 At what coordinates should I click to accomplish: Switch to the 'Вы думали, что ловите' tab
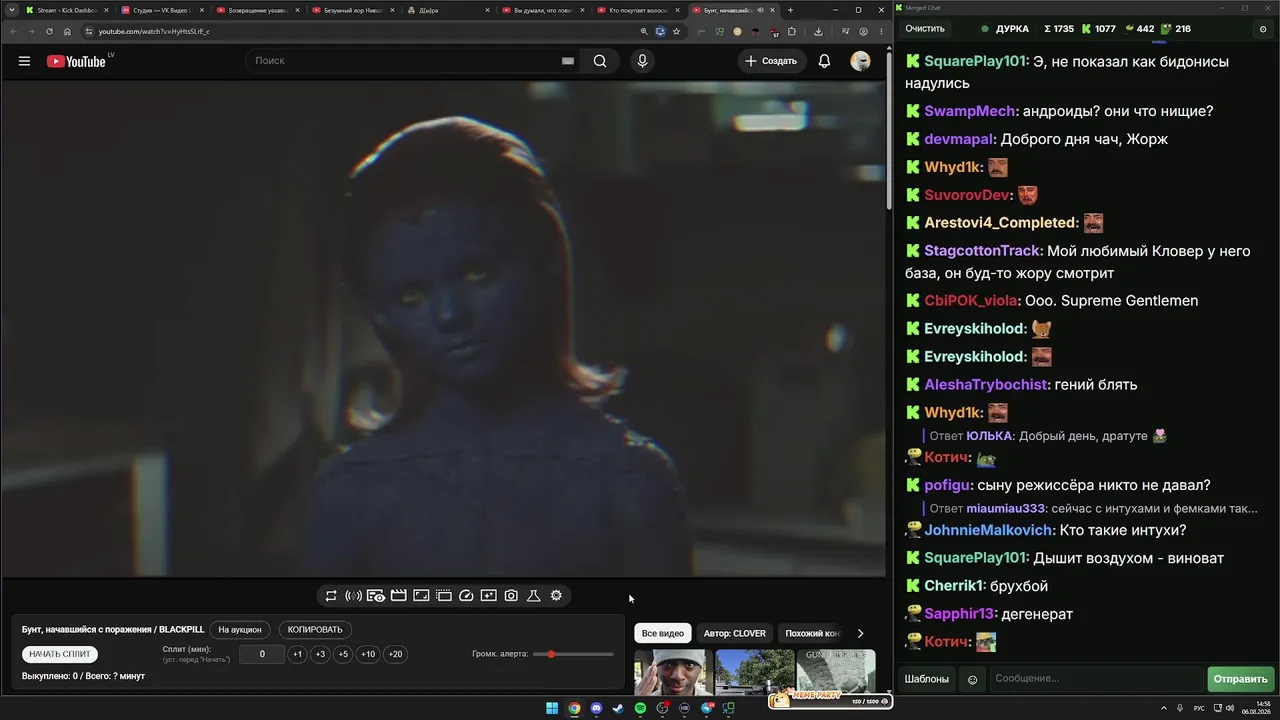pyautogui.click(x=541, y=10)
